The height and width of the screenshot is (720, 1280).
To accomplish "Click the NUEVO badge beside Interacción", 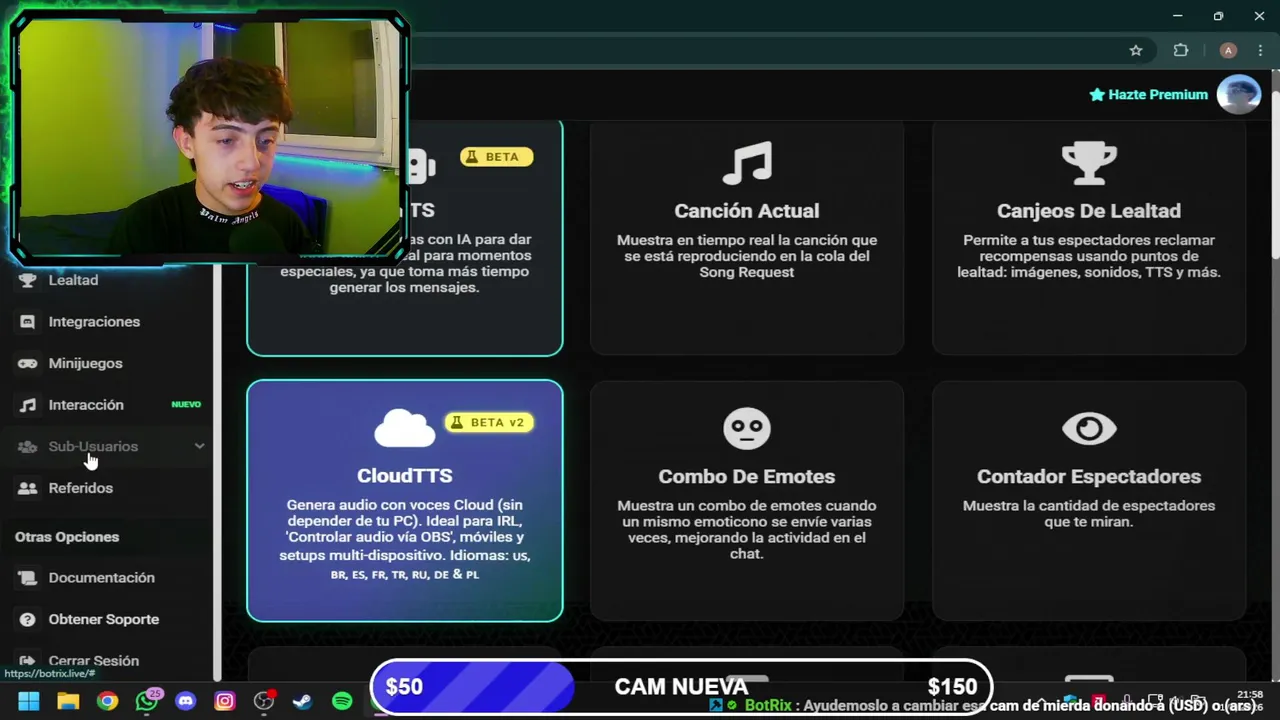I will coord(186,405).
